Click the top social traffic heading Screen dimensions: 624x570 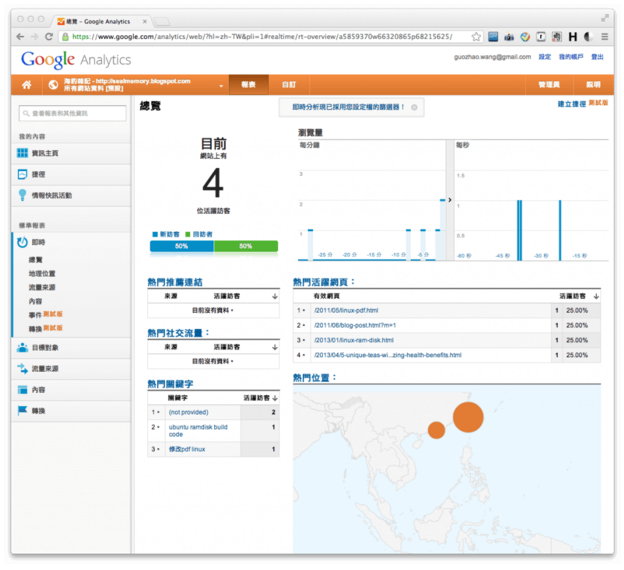[178, 333]
